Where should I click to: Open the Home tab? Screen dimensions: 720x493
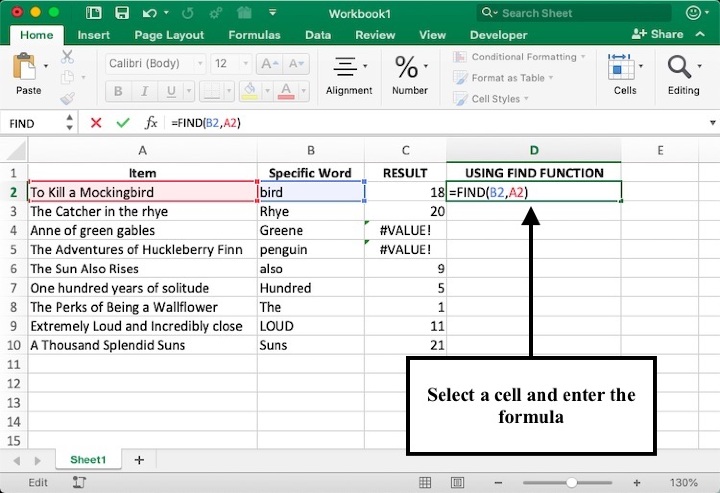point(37,35)
